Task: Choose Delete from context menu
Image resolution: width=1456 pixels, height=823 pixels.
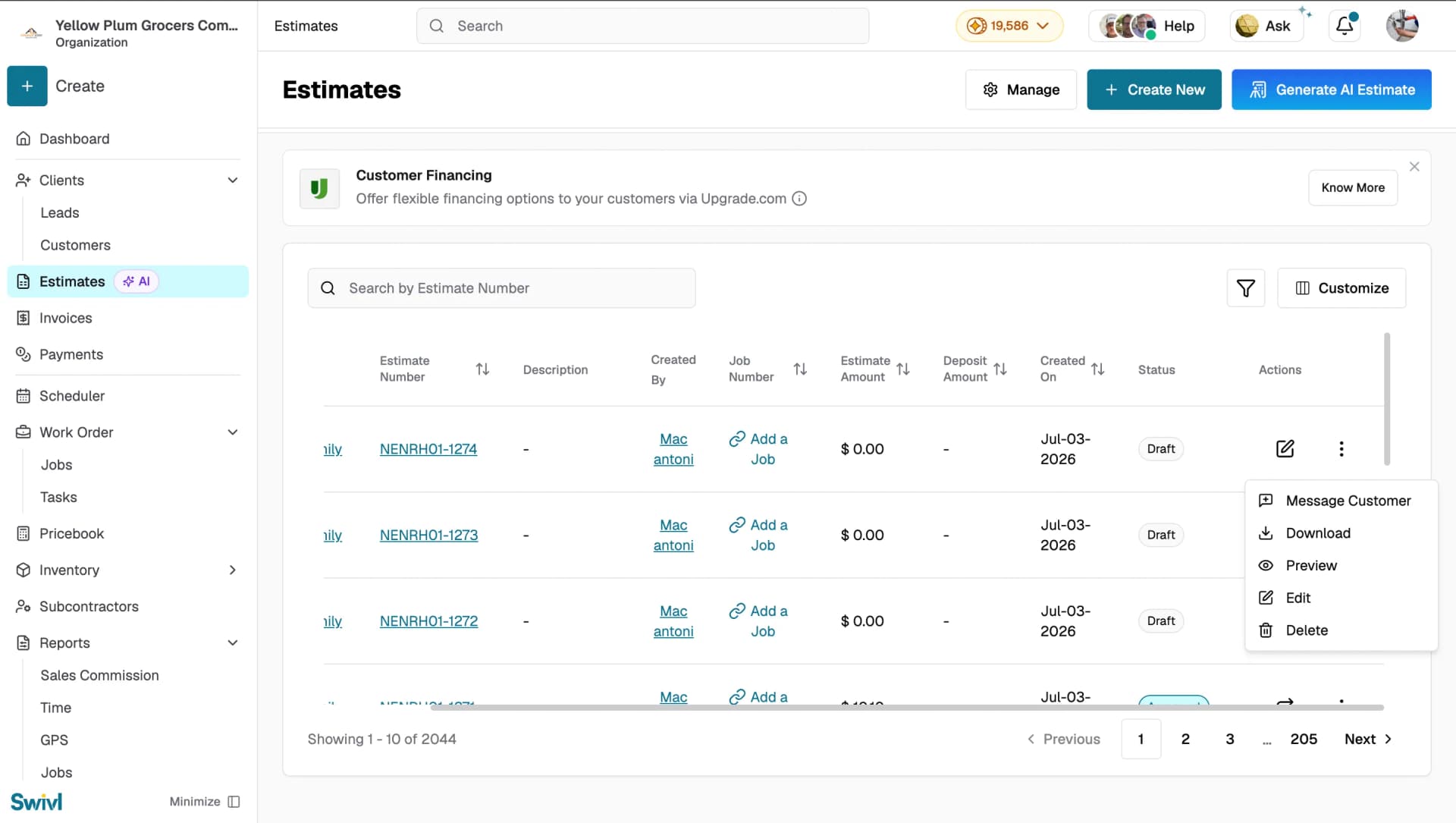Action: click(1340, 630)
